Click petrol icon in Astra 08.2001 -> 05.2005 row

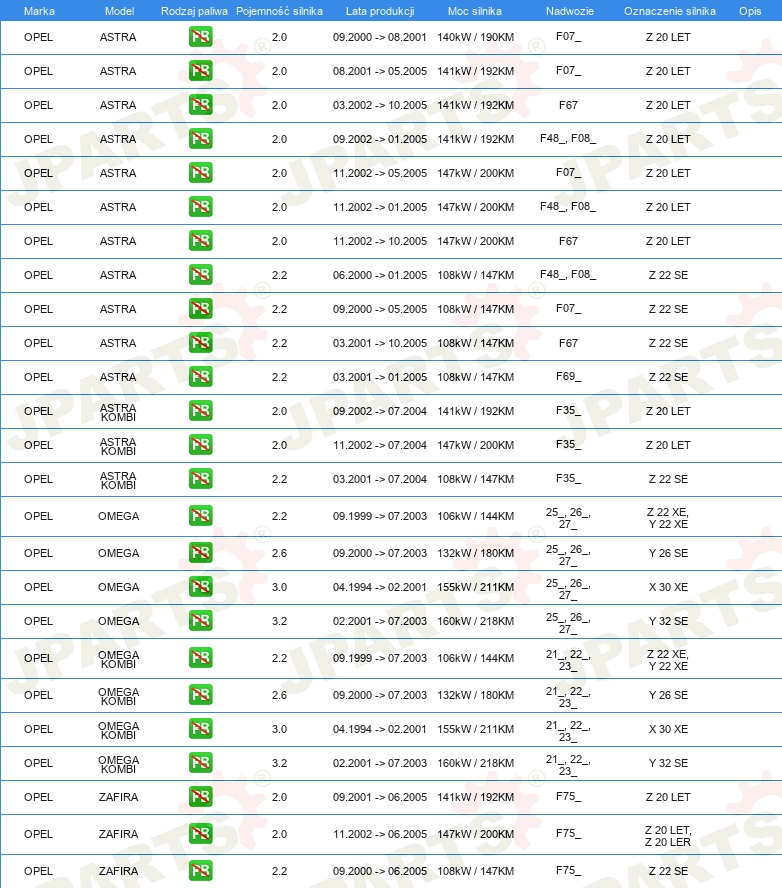click(200, 71)
